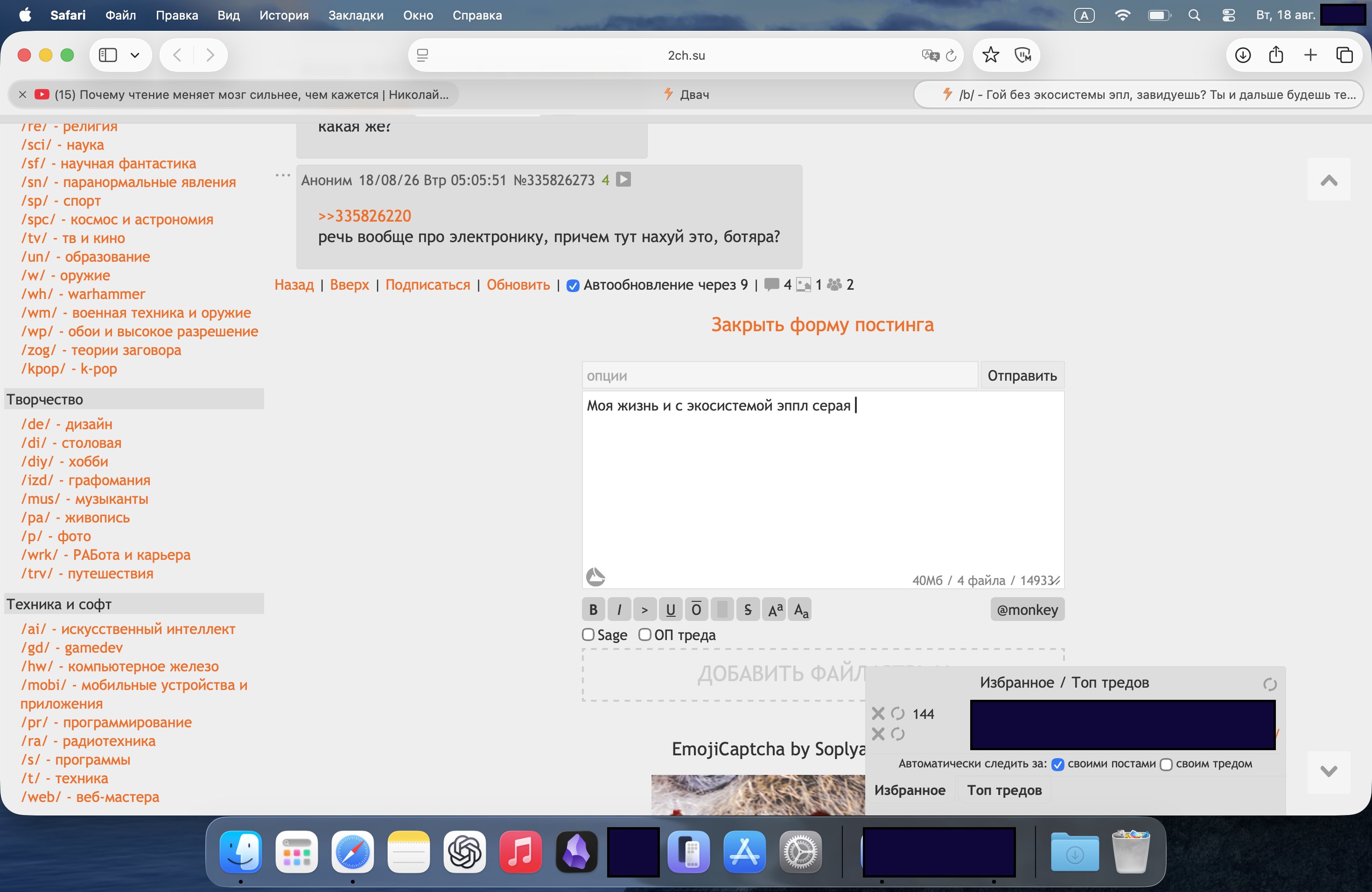Apply superscript formatting in the post form

pyautogui.click(x=775, y=610)
